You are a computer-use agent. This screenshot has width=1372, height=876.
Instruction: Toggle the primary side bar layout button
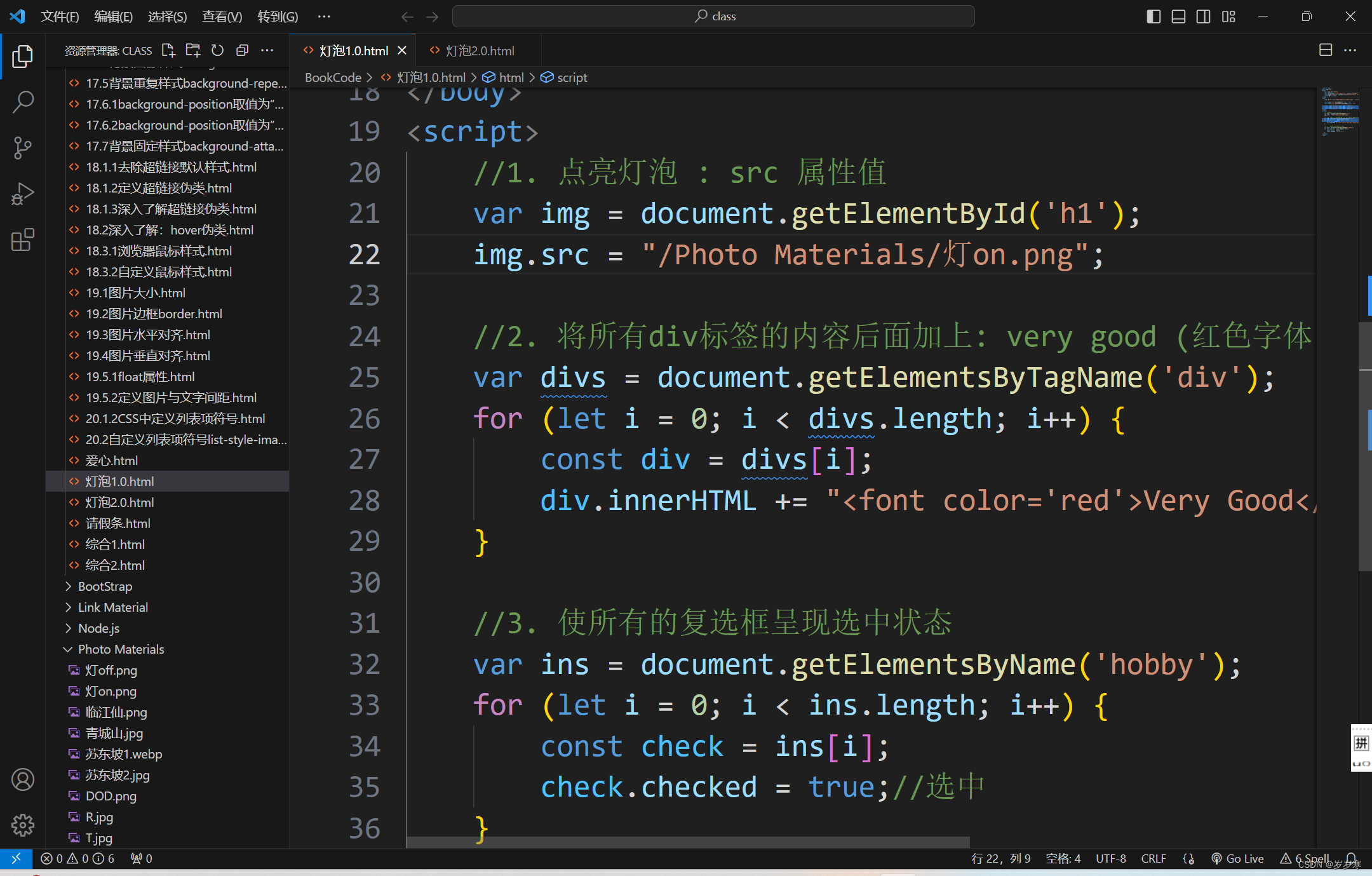[x=1153, y=17]
